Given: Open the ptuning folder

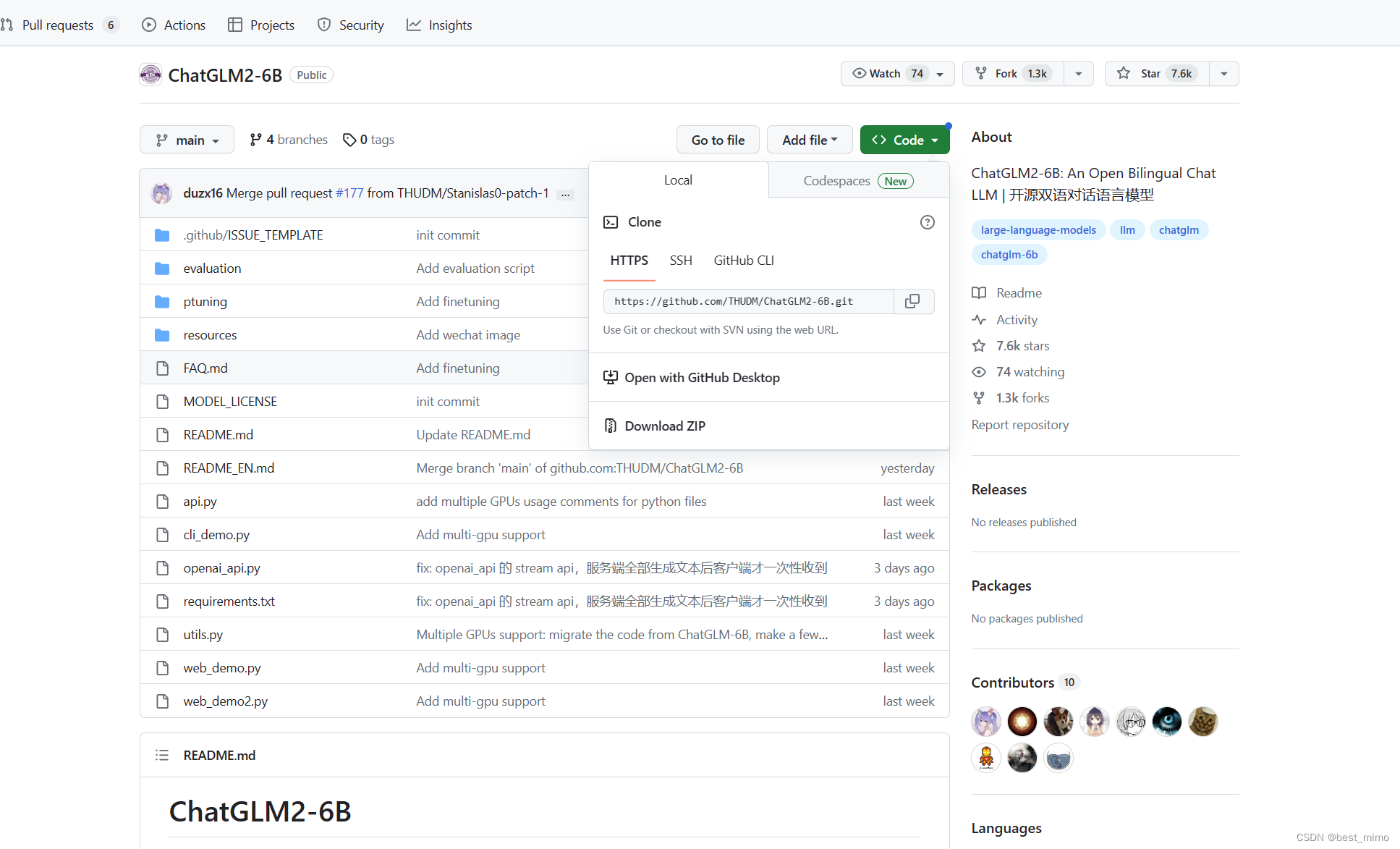Looking at the screenshot, I should click(x=205, y=302).
